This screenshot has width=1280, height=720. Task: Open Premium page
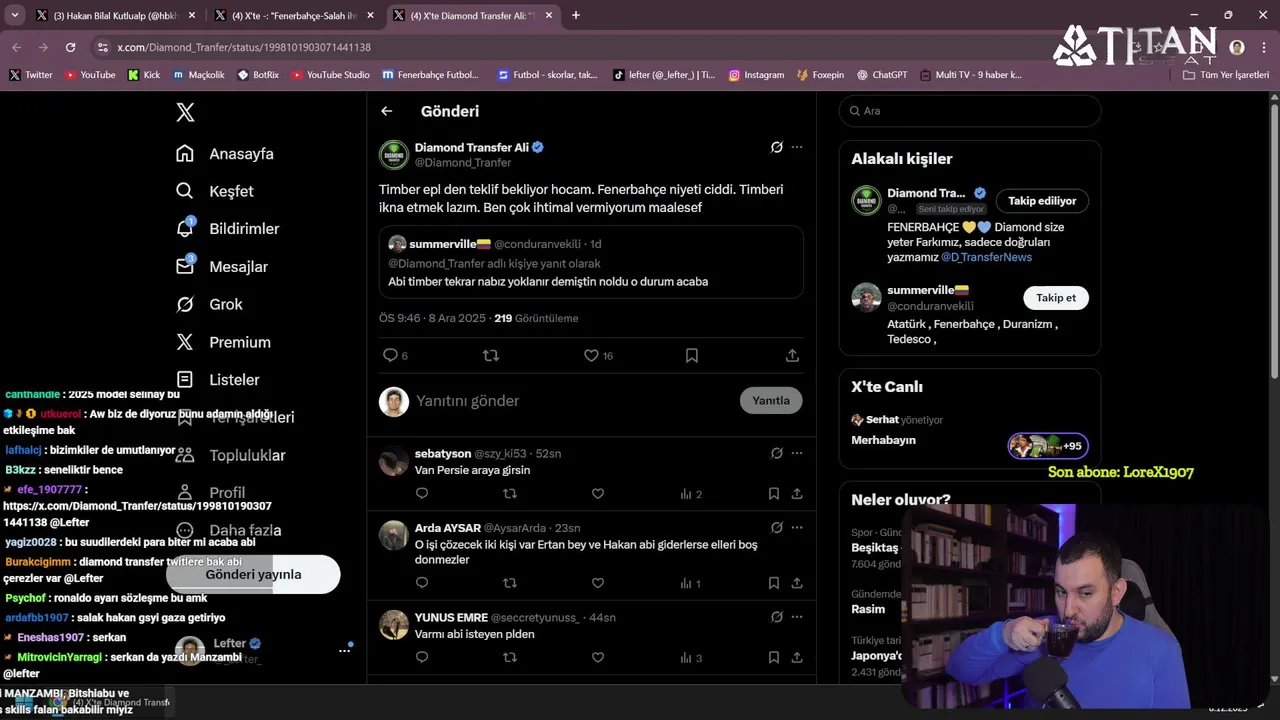pyautogui.click(x=223, y=342)
